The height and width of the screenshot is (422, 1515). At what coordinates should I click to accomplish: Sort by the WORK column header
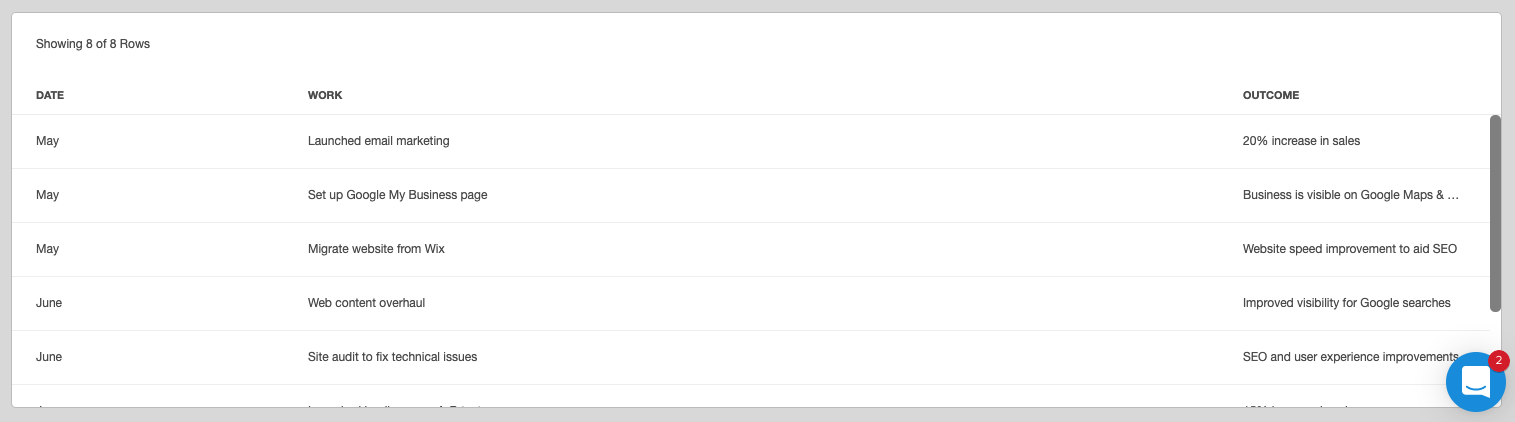pyautogui.click(x=325, y=95)
